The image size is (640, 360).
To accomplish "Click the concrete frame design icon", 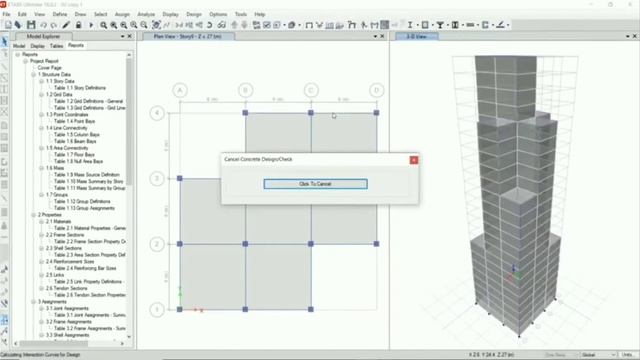I will pos(425,25).
